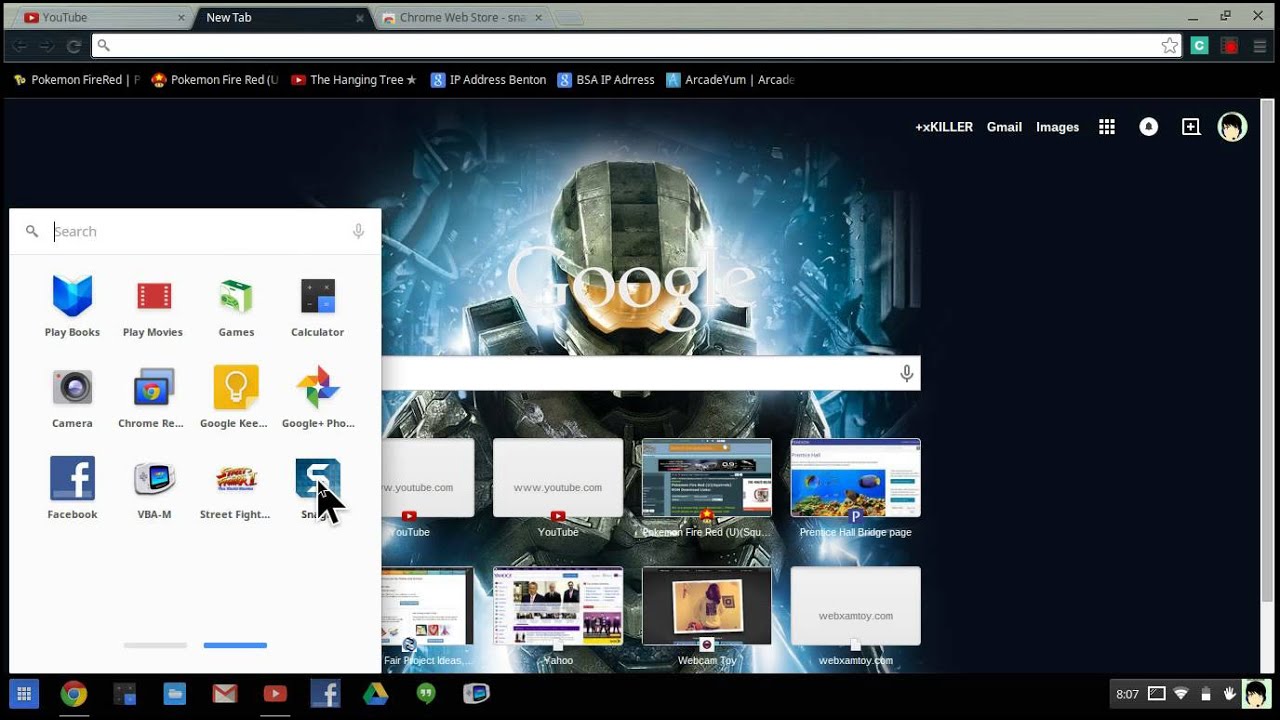Click battery icon in system tray
This screenshot has width=1280, height=720.
[x=1206, y=694]
